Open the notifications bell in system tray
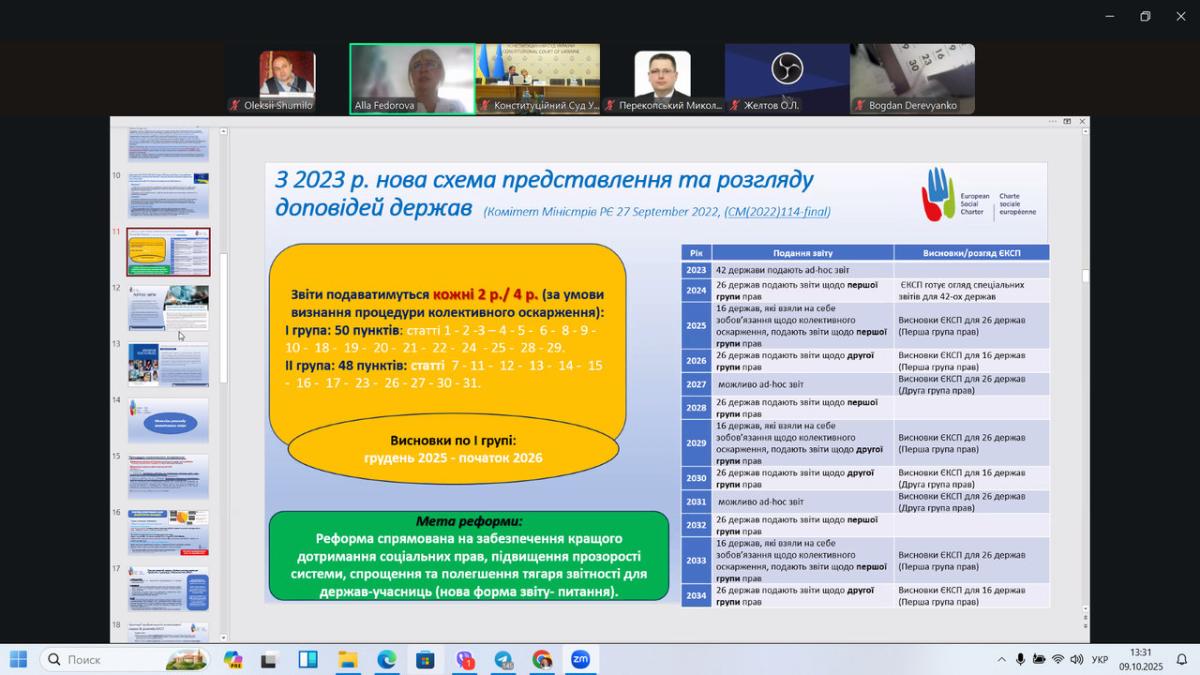 (x=1181, y=659)
